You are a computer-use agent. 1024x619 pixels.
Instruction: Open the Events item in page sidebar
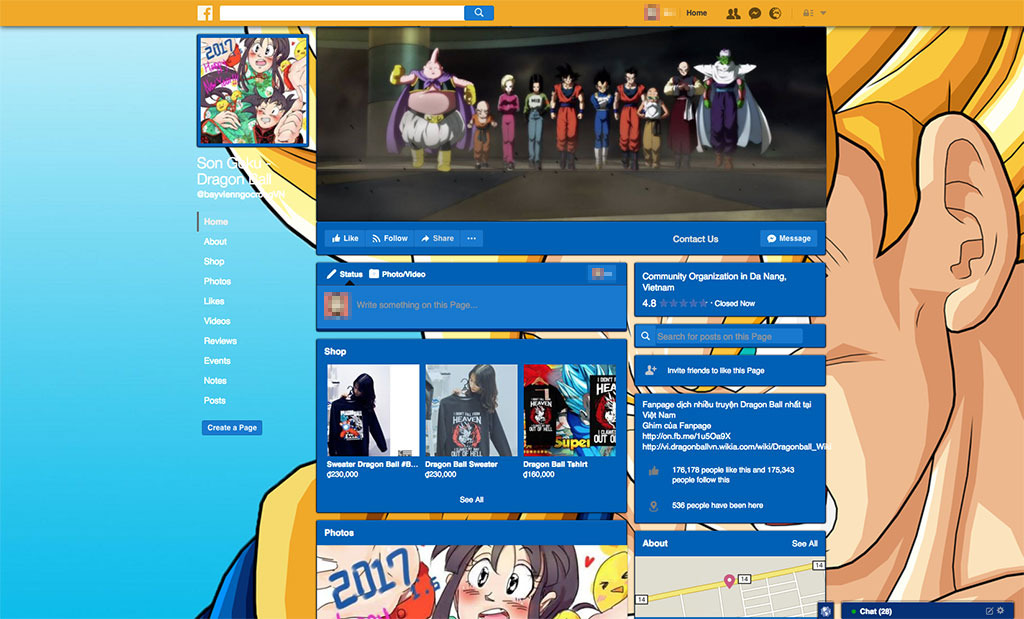[217, 361]
